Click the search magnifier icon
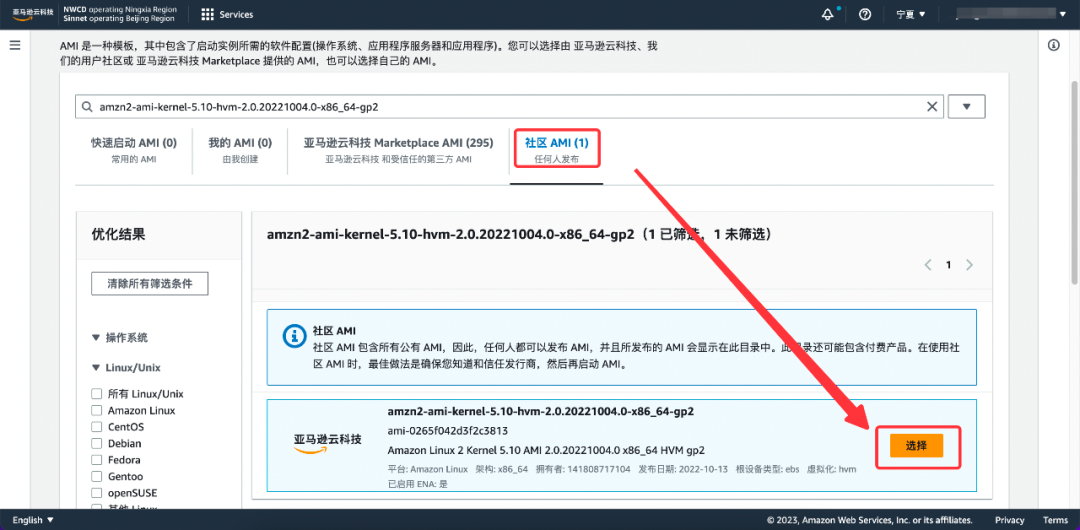The height and width of the screenshot is (530, 1080). pyautogui.click(x=87, y=107)
